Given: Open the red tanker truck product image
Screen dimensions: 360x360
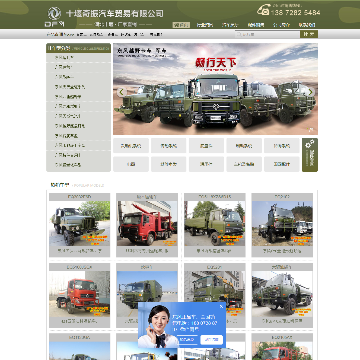Looking at the screenshot, I should click(x=79, y=294).
